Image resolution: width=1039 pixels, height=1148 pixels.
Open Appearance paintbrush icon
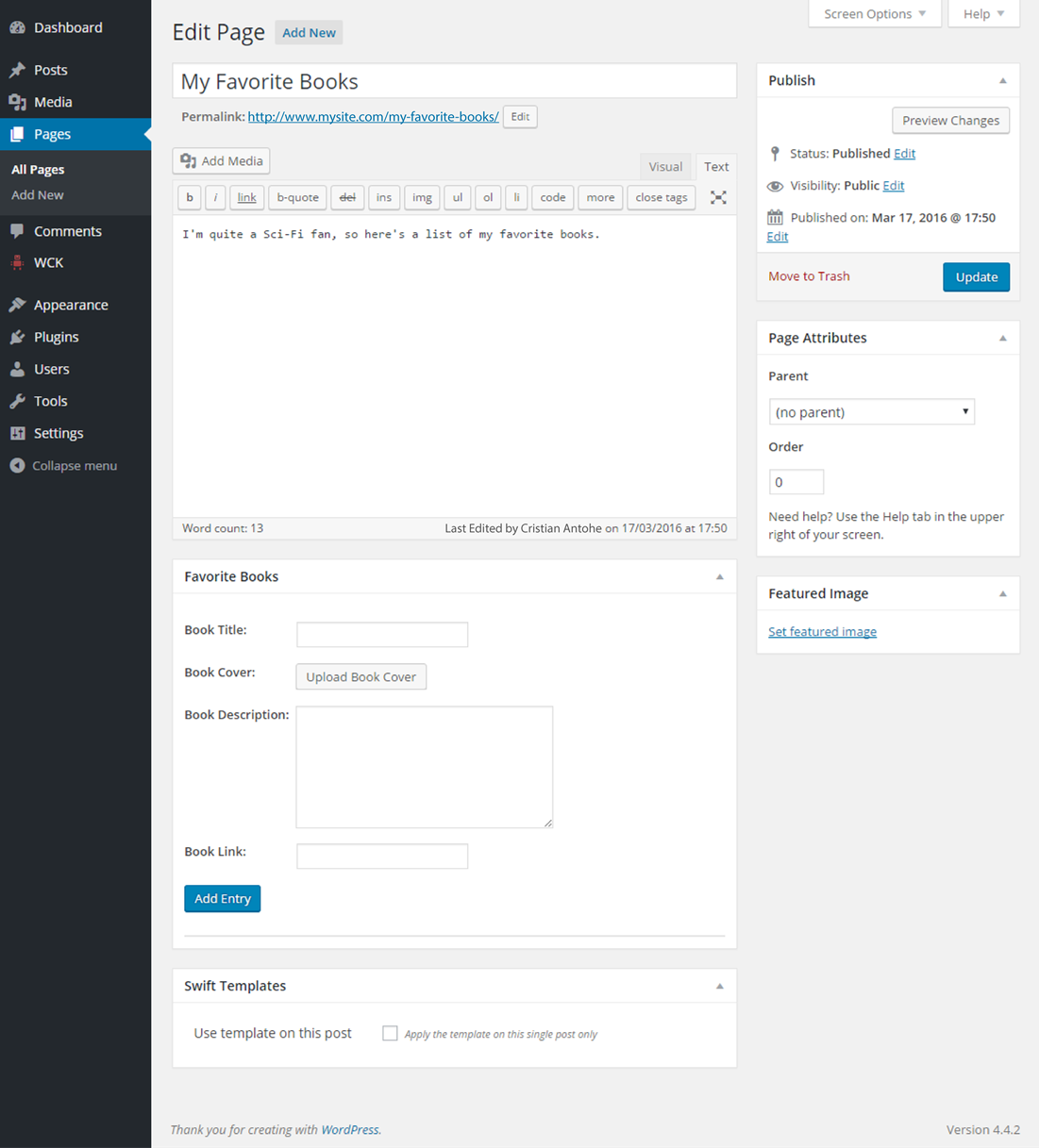(17, 305)
